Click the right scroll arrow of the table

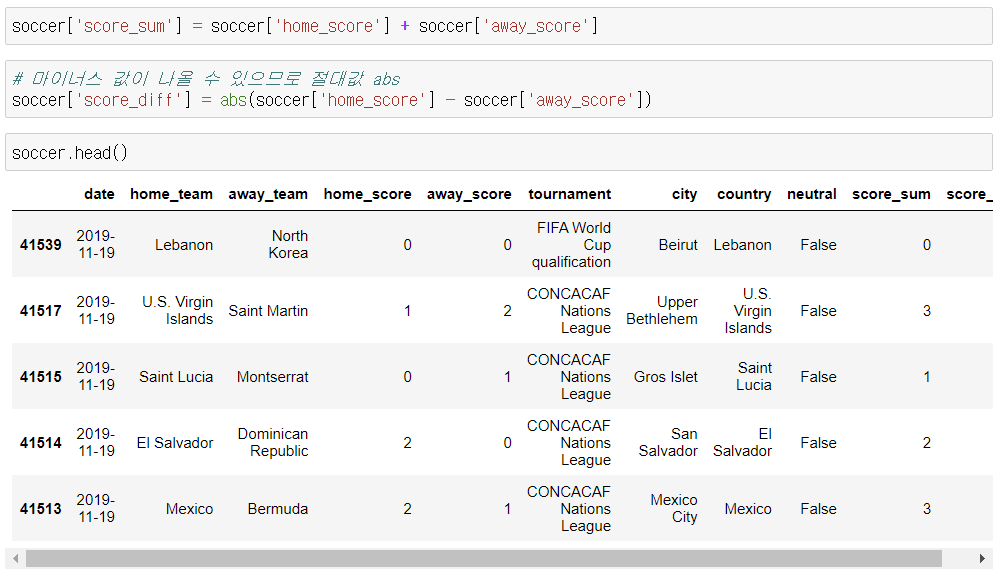coord(982,559)
